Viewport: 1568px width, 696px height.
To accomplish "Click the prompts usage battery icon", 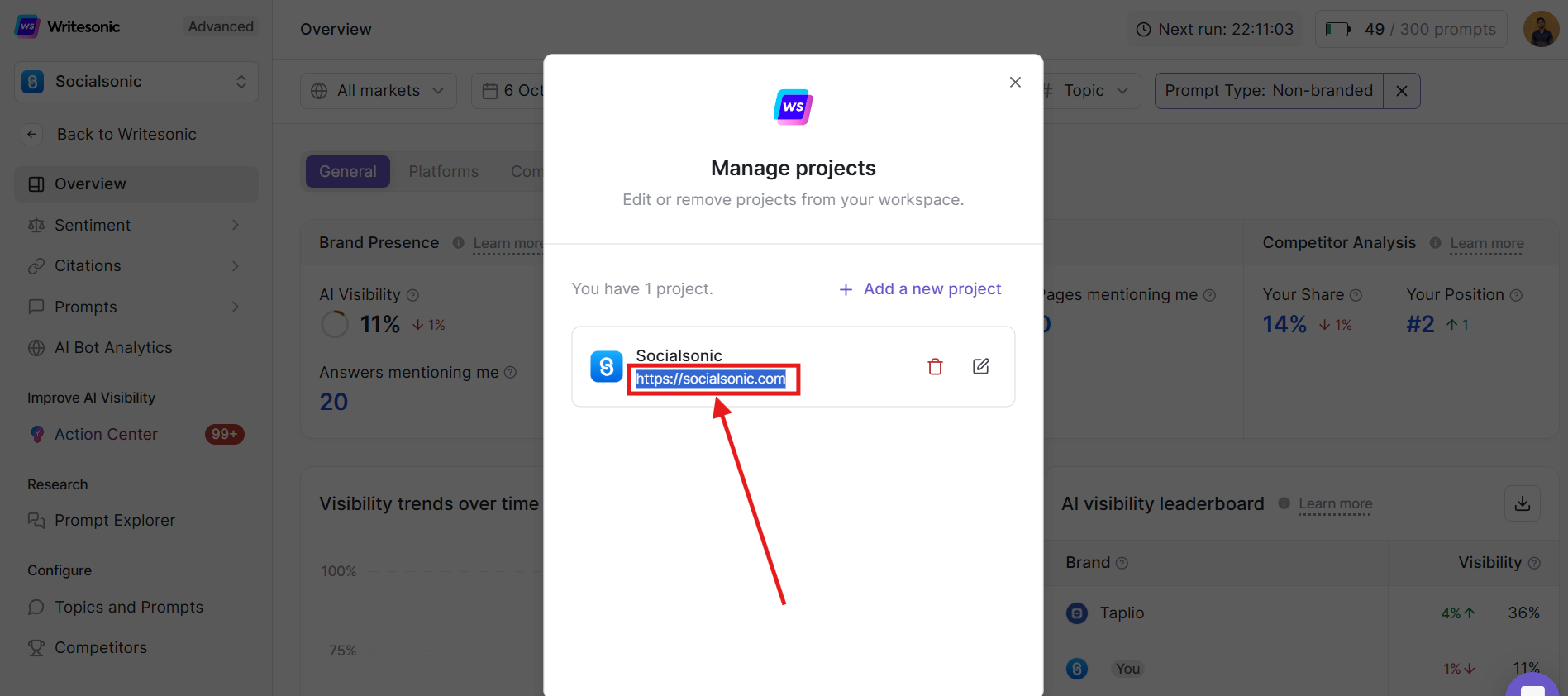I will pyautogui.click(x=1337, y=29).
